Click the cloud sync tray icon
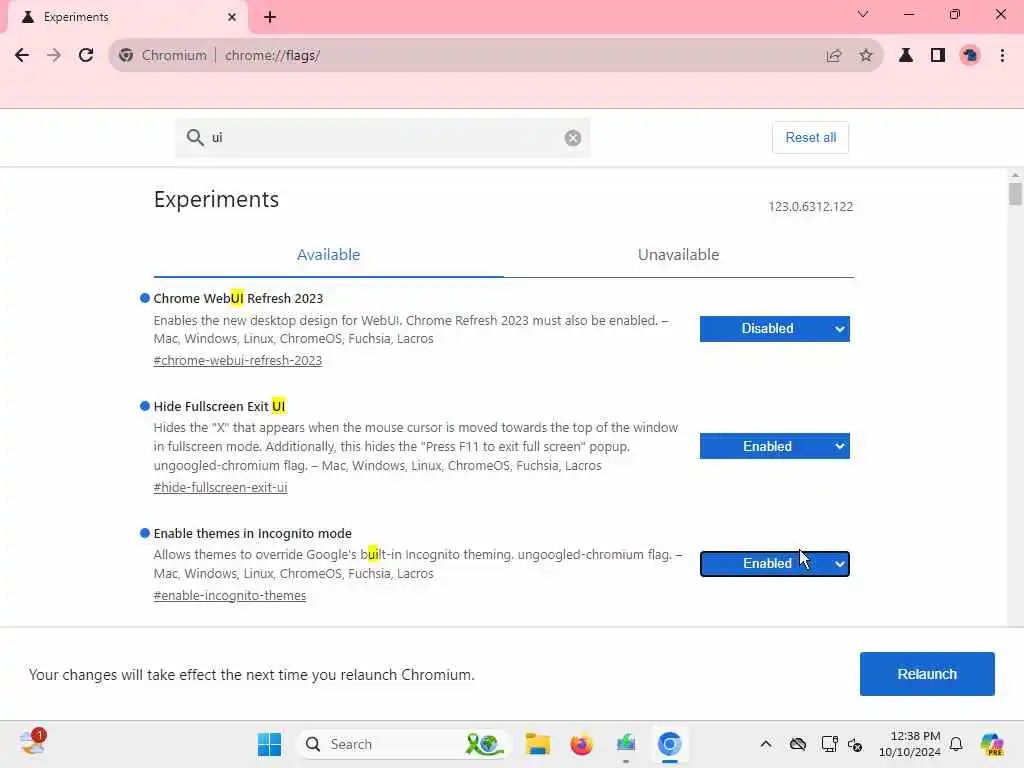This screenshot has height=768, width=1024. point(797,744)
